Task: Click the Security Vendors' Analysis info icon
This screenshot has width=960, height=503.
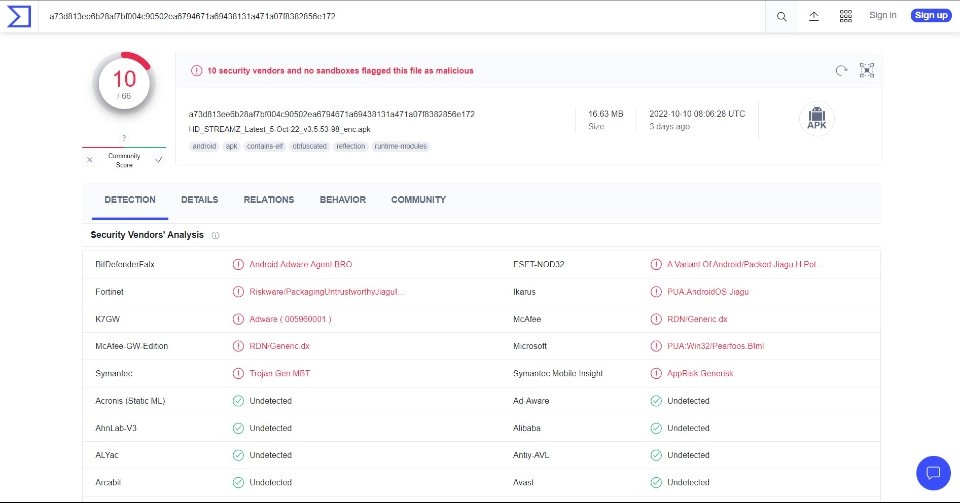Action: [x=216, y=236]
